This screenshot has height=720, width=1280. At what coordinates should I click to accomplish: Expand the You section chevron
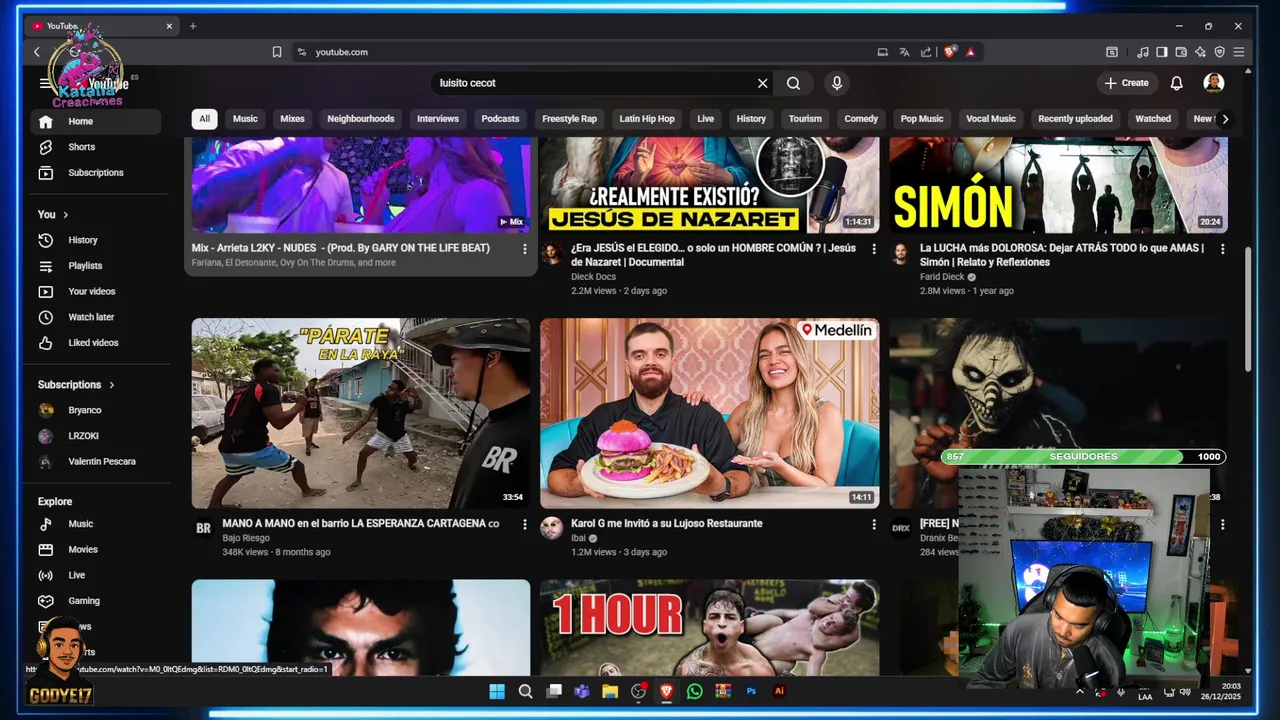click(x=66, y=215)
